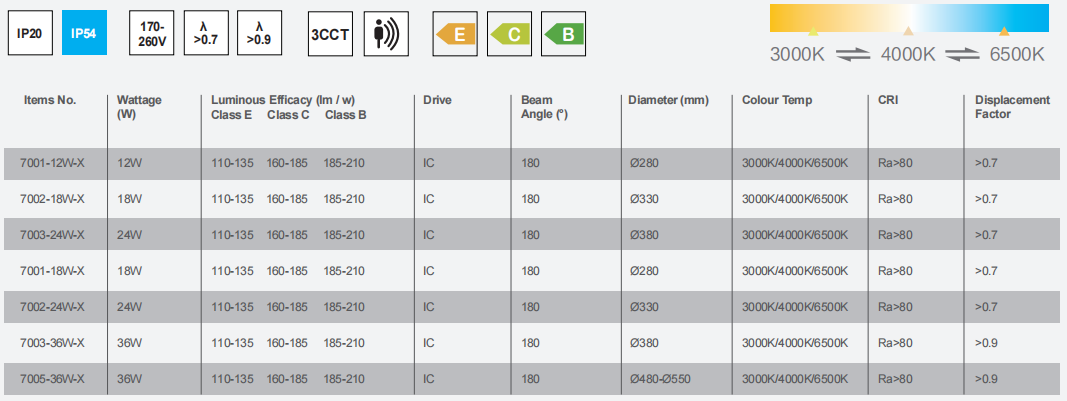
Task: Click the 4000K marker on the color bar
Action: coord(908,31)
